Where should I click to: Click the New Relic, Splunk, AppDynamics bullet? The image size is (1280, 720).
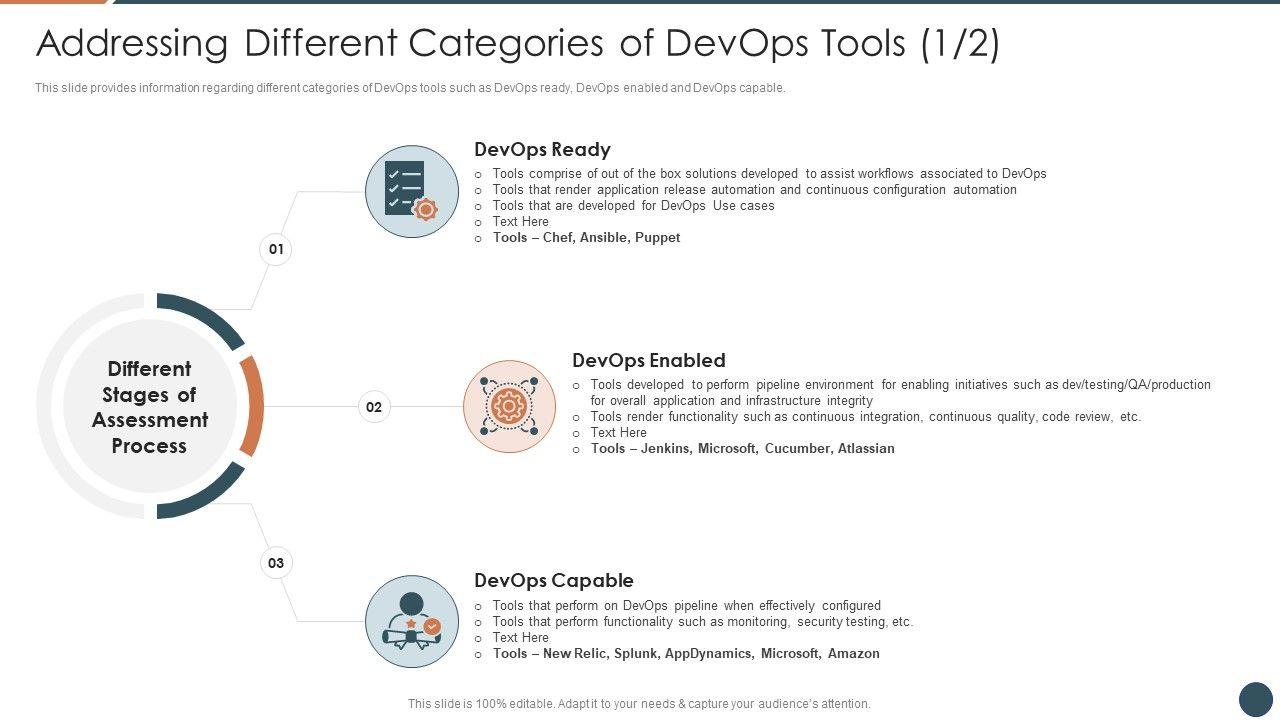point(686,654)
